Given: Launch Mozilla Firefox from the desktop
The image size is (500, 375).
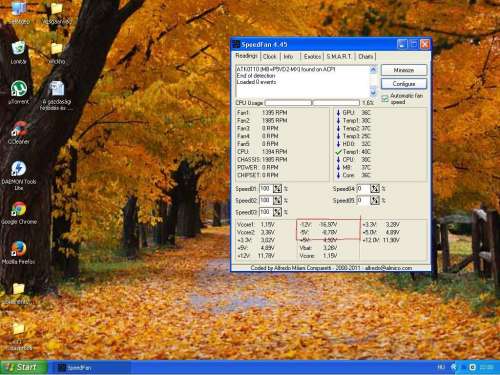Looking at the screenshot, I should pyautogui.click(x=19, y=253).
